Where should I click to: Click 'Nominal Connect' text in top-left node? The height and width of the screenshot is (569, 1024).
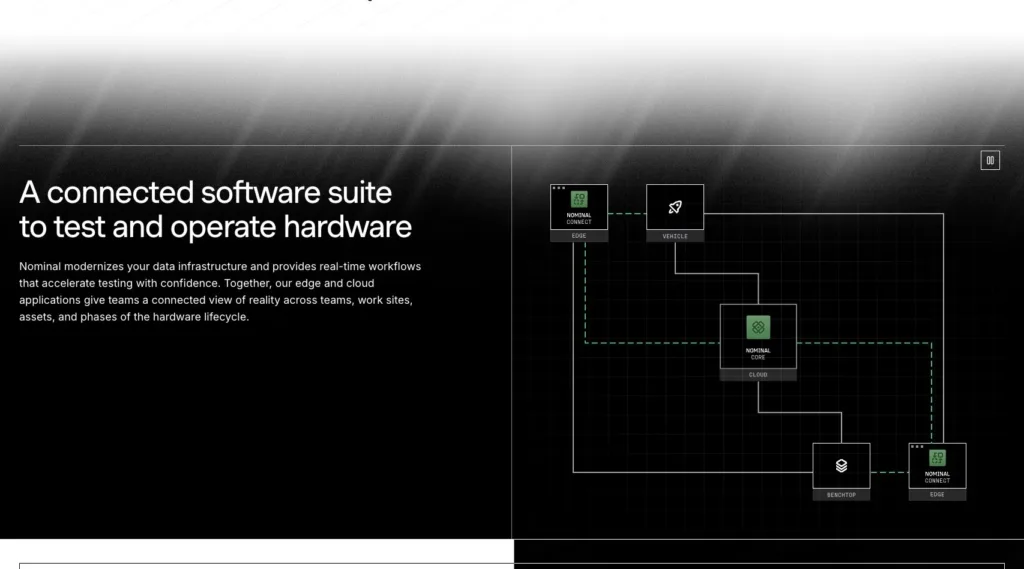click(579, 218)
